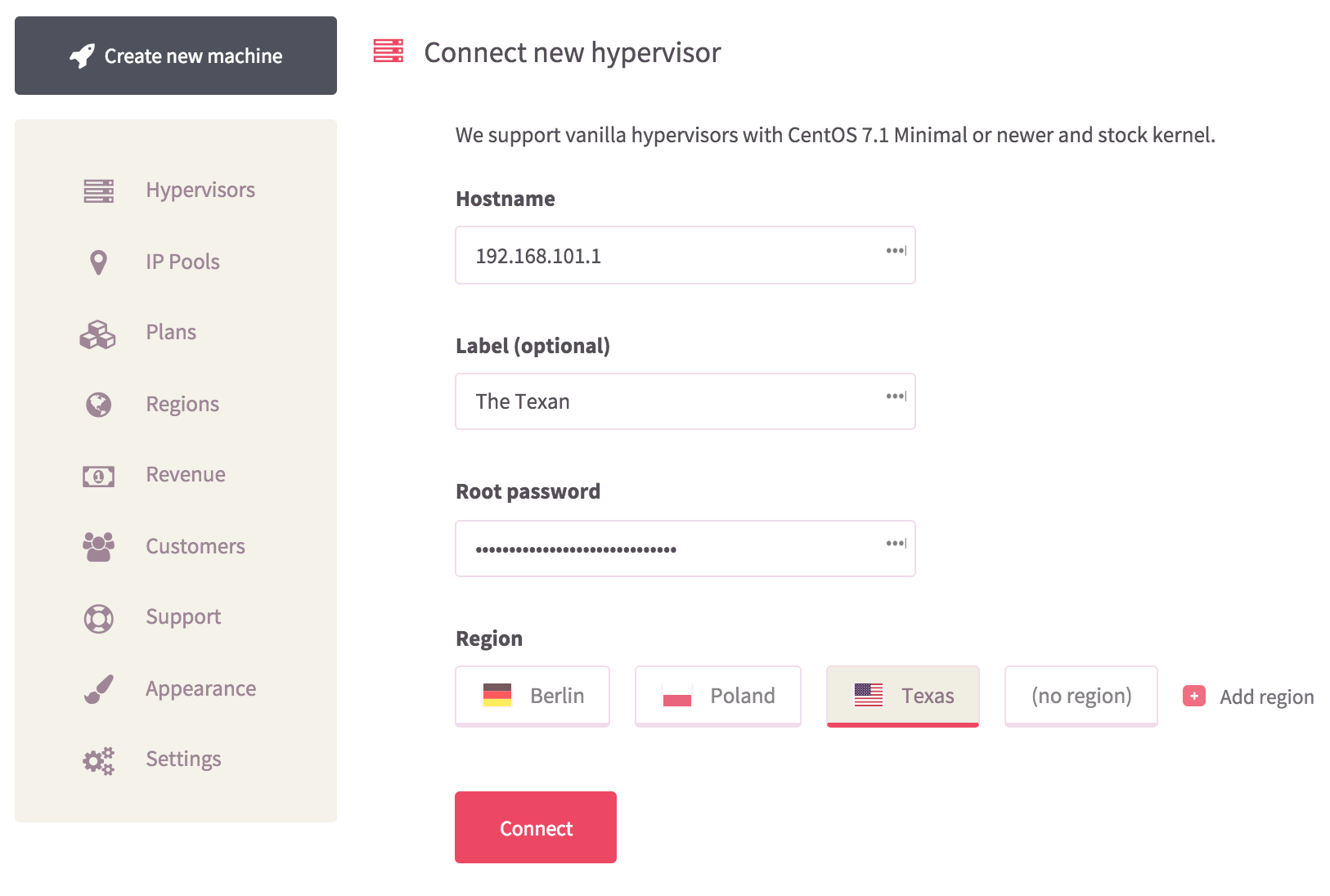Click the Create new machine button

click(176, 56)
